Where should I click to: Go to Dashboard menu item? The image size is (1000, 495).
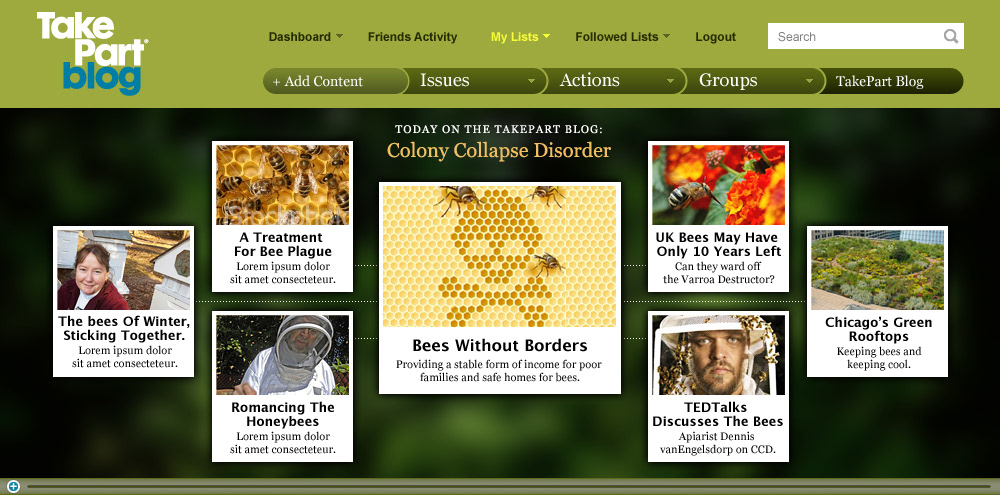[x=300, y=37]
